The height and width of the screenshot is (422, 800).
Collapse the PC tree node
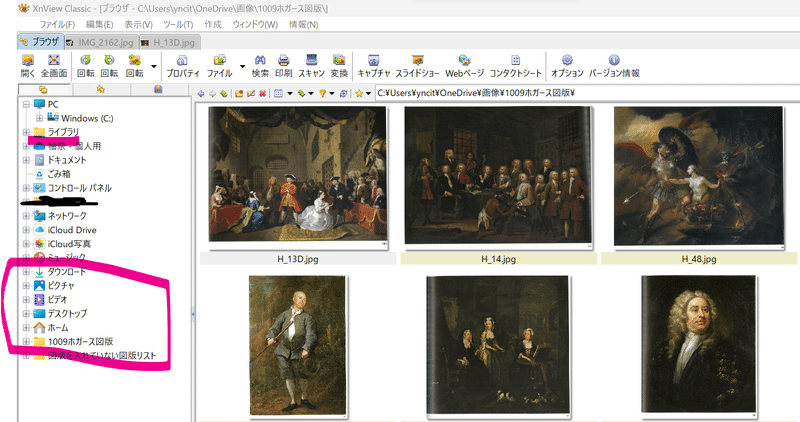point(26,104)
